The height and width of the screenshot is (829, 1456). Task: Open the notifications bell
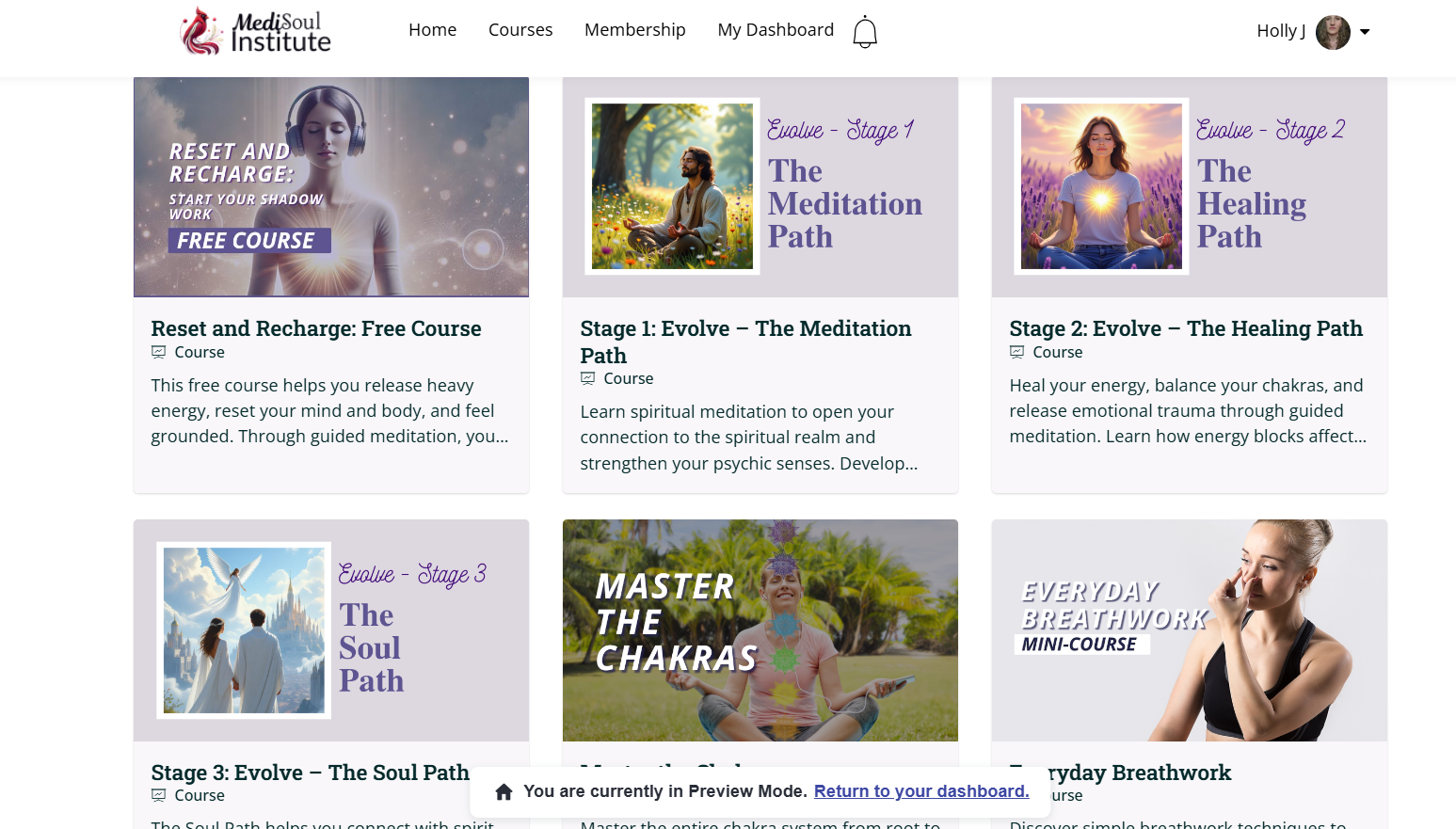point(864,32)
